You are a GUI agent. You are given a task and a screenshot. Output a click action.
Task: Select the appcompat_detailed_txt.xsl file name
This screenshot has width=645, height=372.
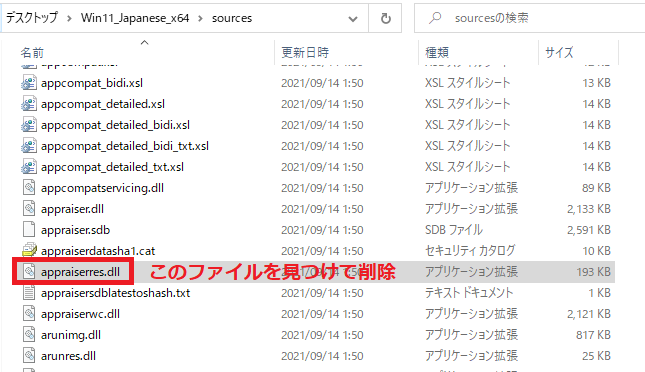point(112,167)
